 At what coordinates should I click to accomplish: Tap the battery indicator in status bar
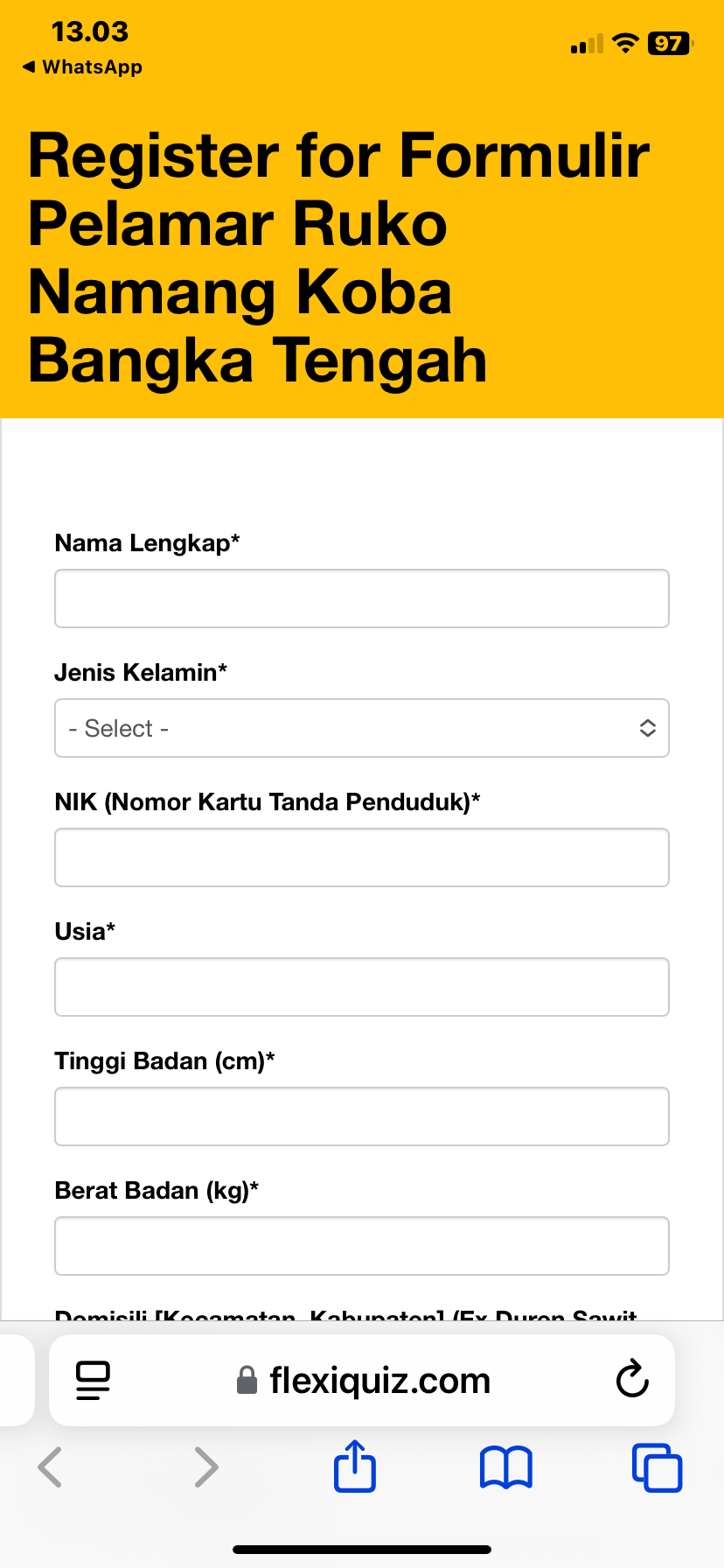pyautogui.click(x=670, y=44)
